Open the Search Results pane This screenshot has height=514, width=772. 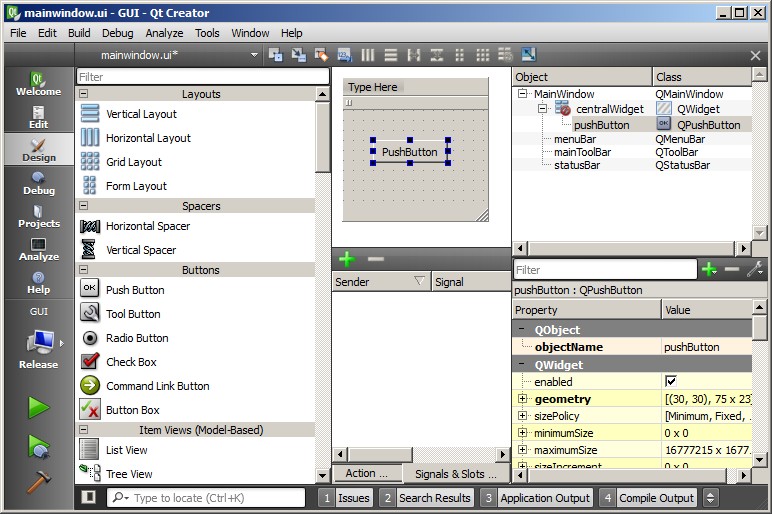[426, 498]
